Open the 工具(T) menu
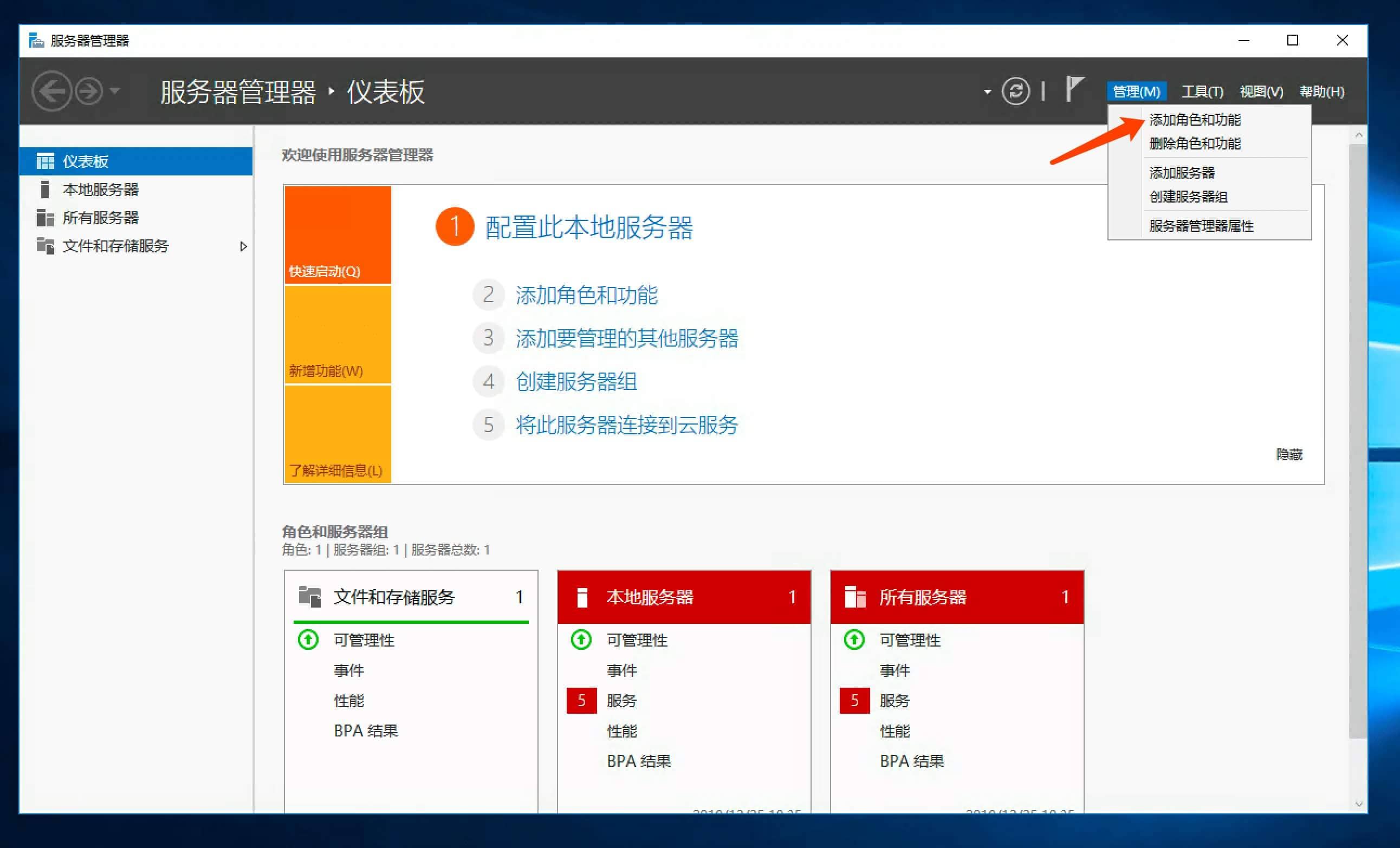 [x=1202, y=92]
